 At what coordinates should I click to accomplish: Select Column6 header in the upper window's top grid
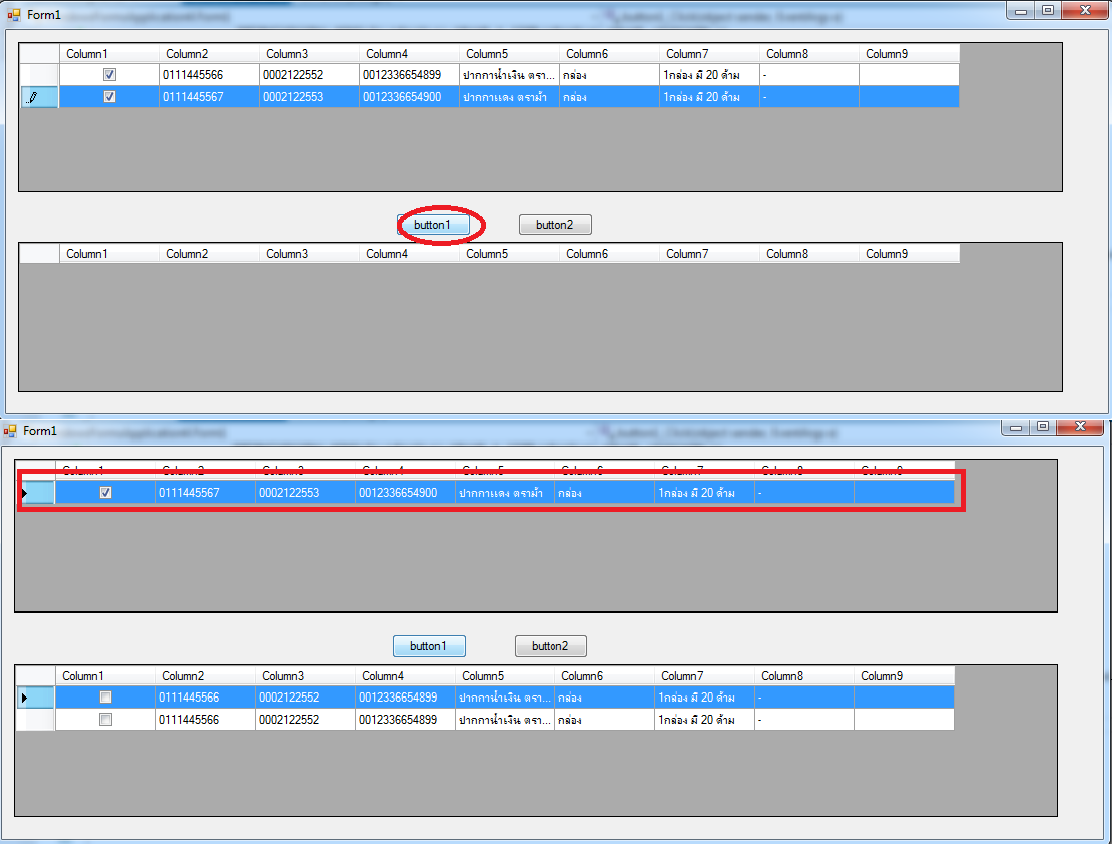click(609, 54)
